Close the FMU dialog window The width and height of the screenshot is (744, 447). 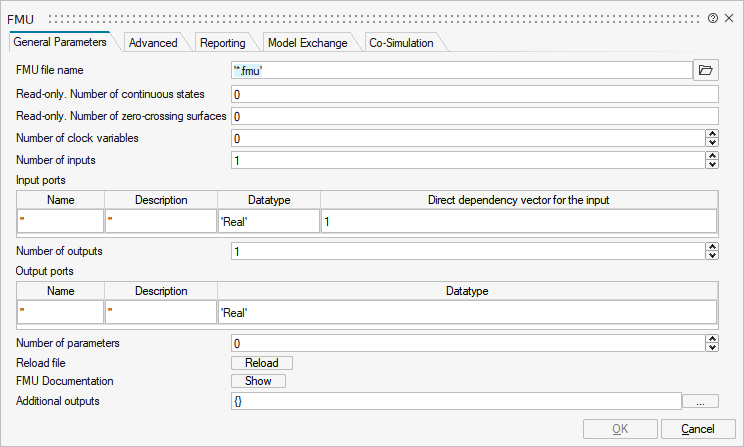coord(730,18)
